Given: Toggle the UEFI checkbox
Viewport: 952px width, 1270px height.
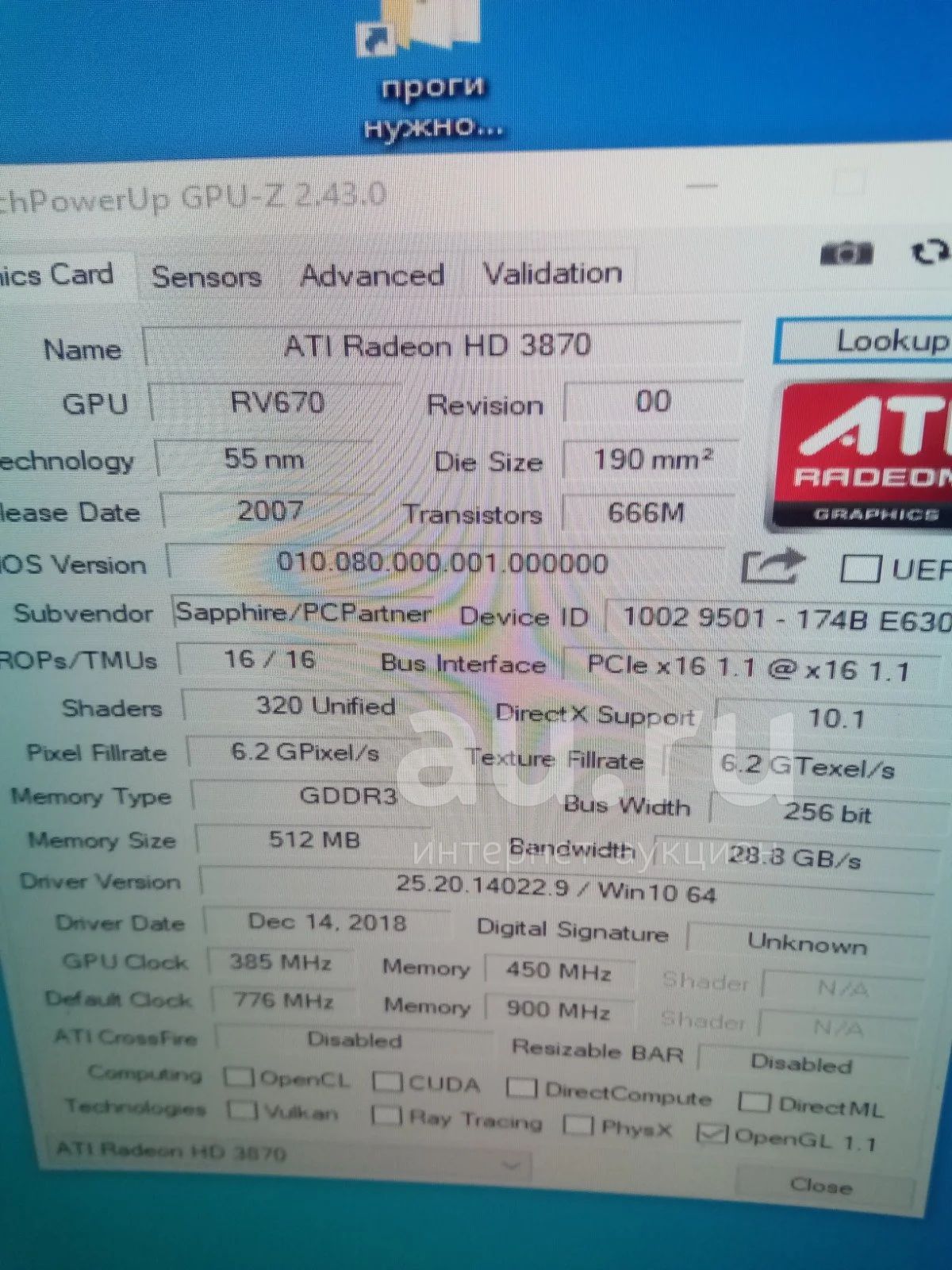Looking at the screenshot, I should tap(860, 569).
